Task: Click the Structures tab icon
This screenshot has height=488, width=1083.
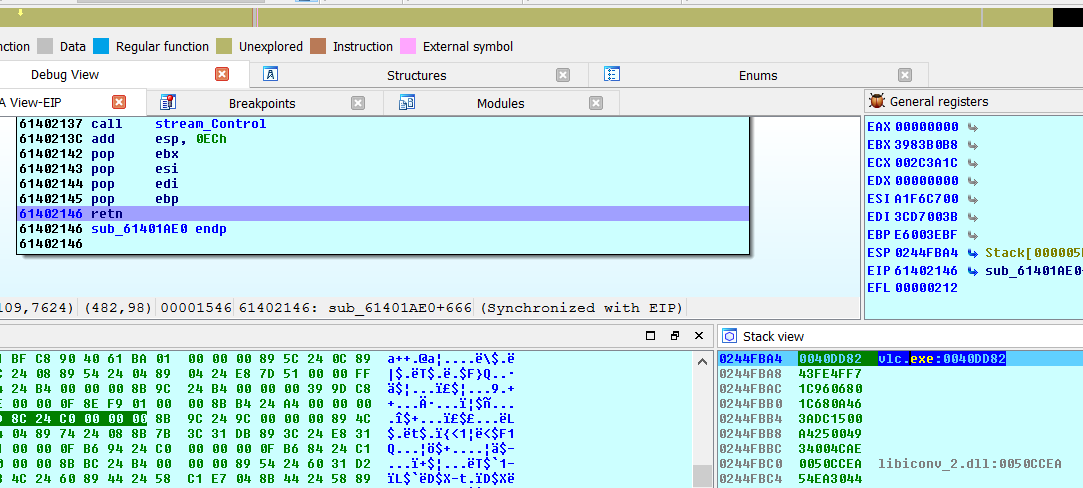Action: [270, 75]
